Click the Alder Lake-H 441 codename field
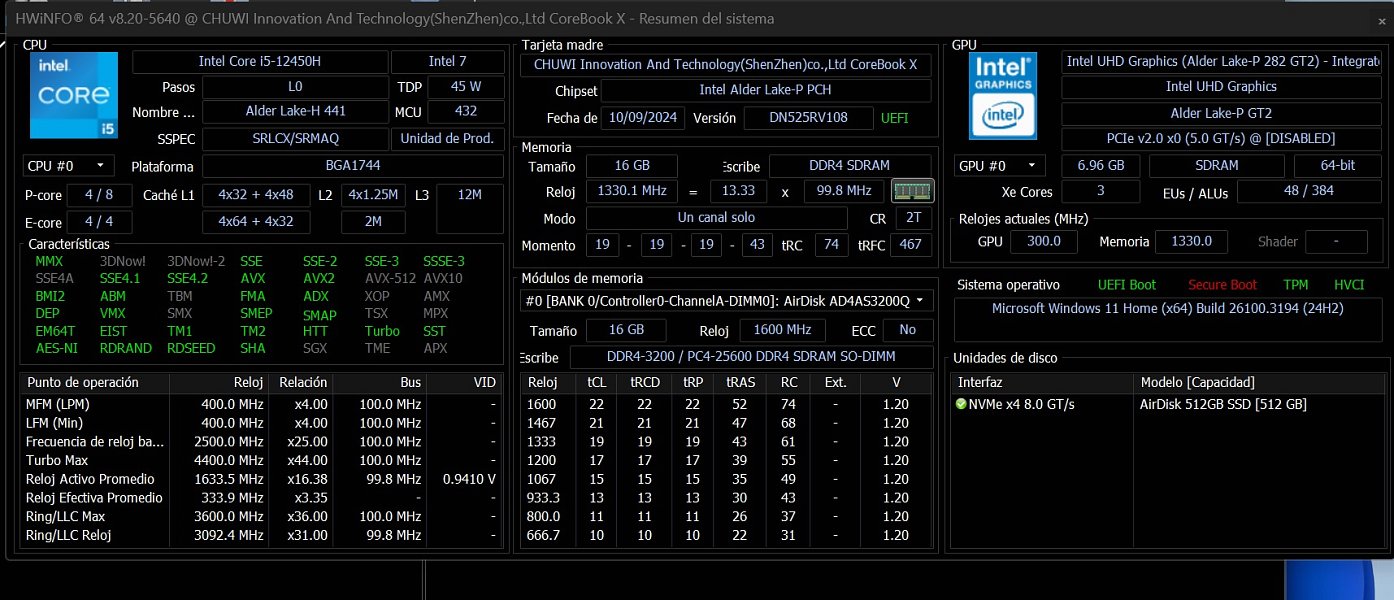The width and height of the screenshot is (1394, 600). (x=295, y=112)
